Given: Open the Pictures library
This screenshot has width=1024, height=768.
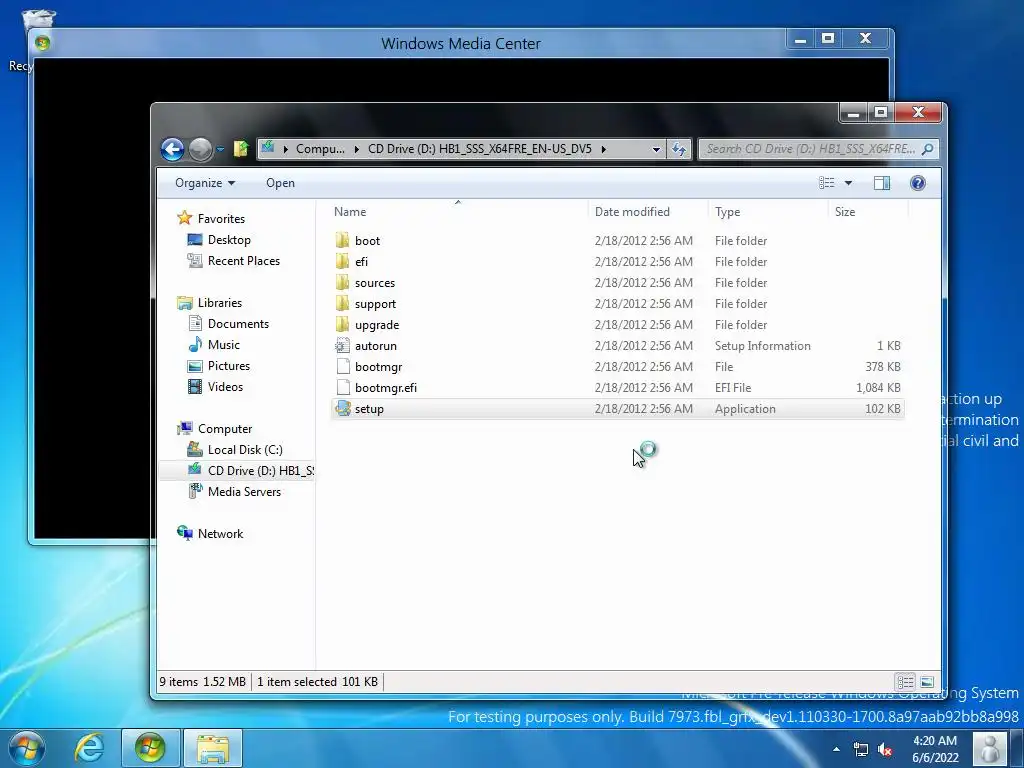Looking at the screenshot, I should click(229, 366).
